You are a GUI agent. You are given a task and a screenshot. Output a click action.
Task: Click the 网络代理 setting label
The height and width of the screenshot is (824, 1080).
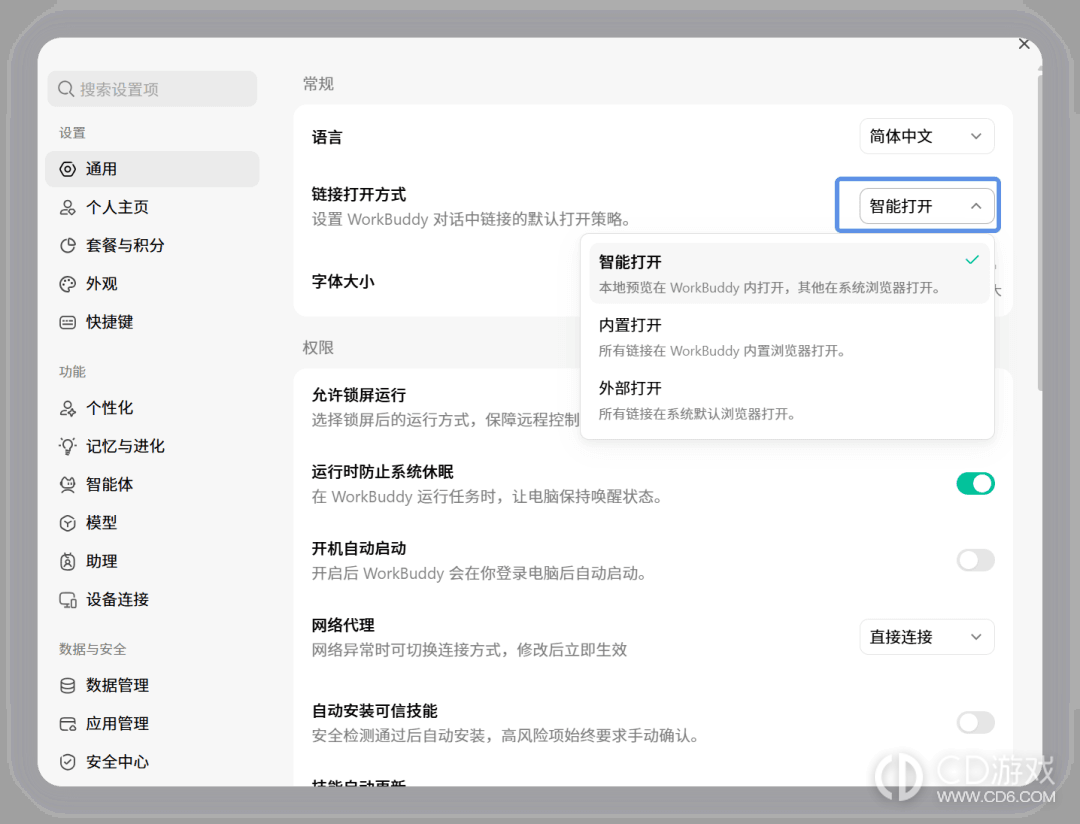click(x=343, y=625)
